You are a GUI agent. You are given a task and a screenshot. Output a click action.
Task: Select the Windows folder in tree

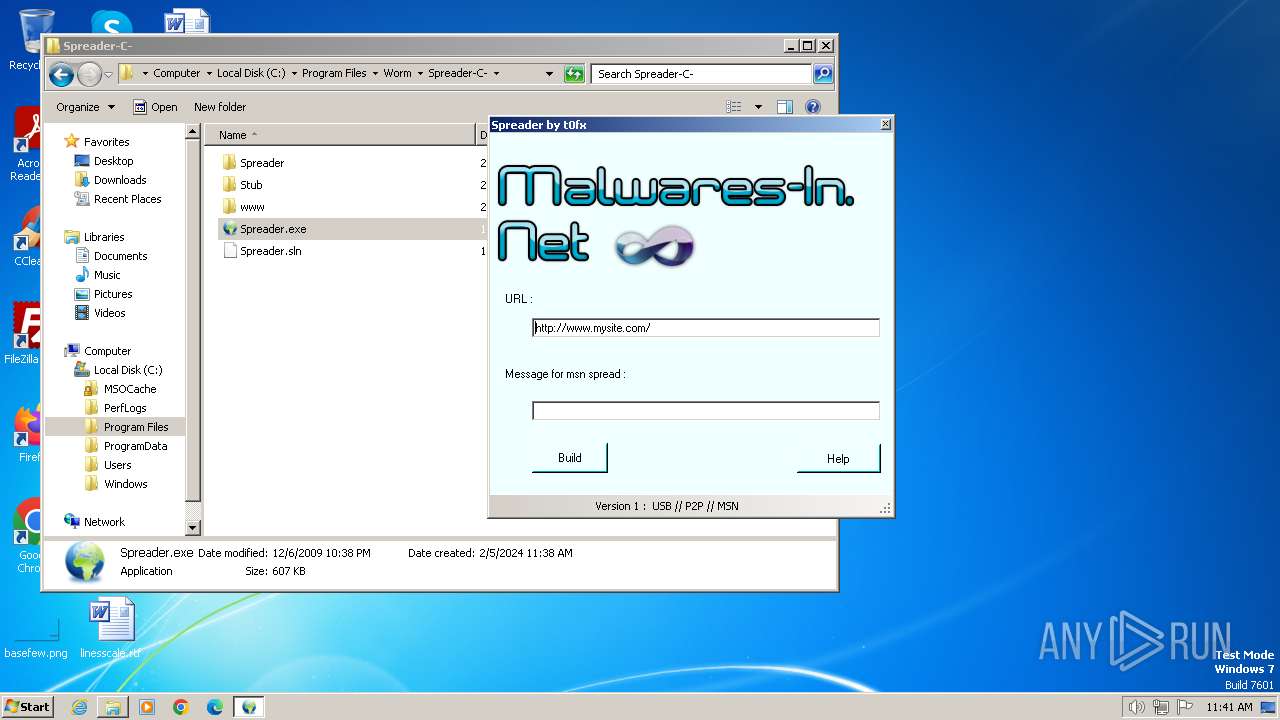(x=125, y=484)
